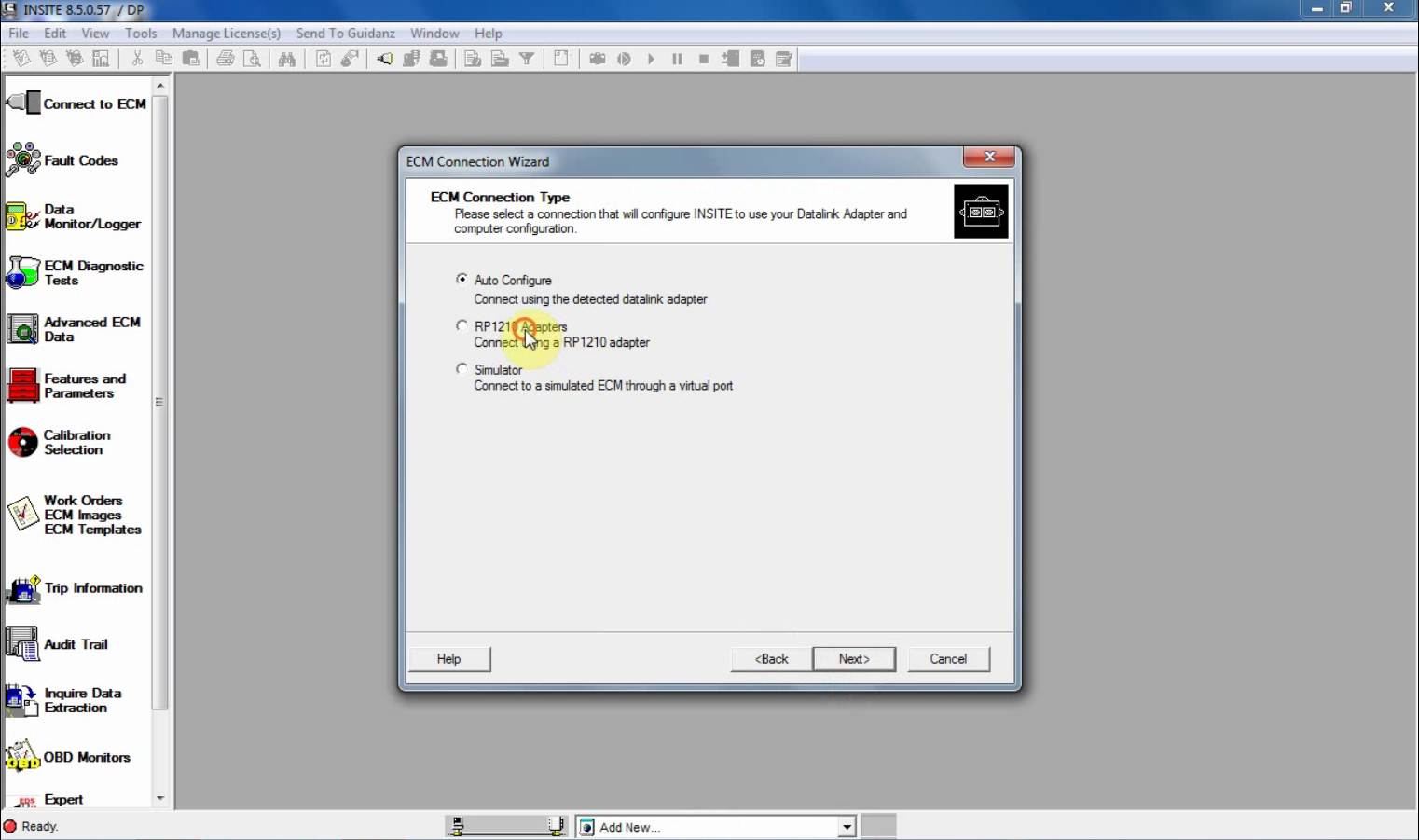Image resolution: width=1419 pixels, height=840 pixels.
Task: Click the wizard Help button
Action: click(x=449, y=659)
